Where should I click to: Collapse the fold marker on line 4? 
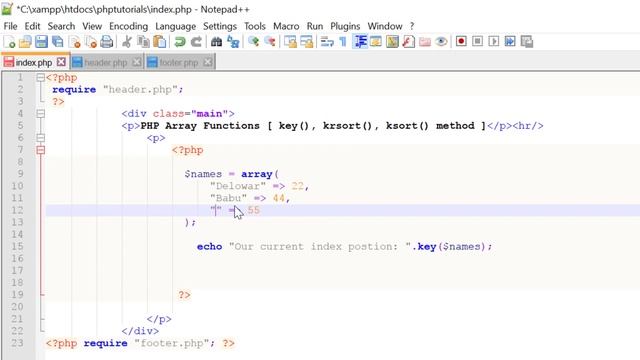40,113
